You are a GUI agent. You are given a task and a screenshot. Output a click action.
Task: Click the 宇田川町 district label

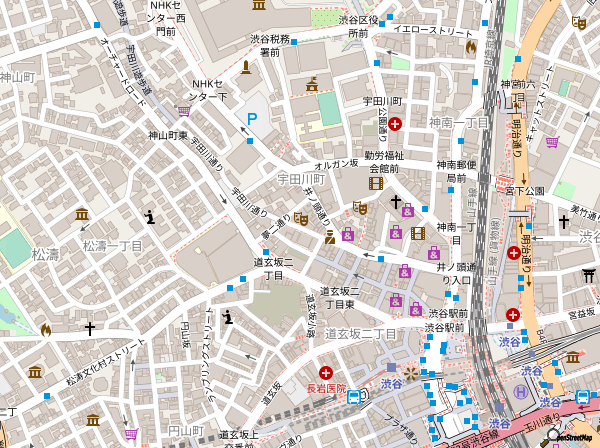(x=301, y=176)
